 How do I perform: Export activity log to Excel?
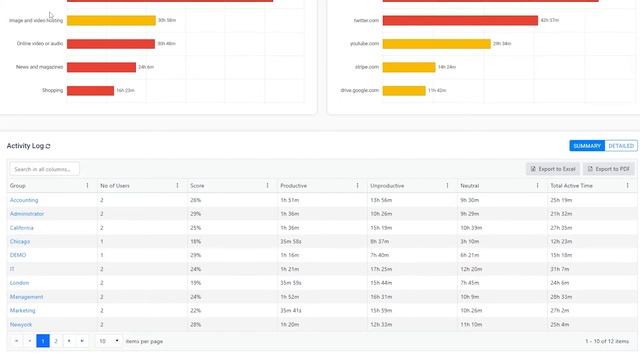[553, 169]
